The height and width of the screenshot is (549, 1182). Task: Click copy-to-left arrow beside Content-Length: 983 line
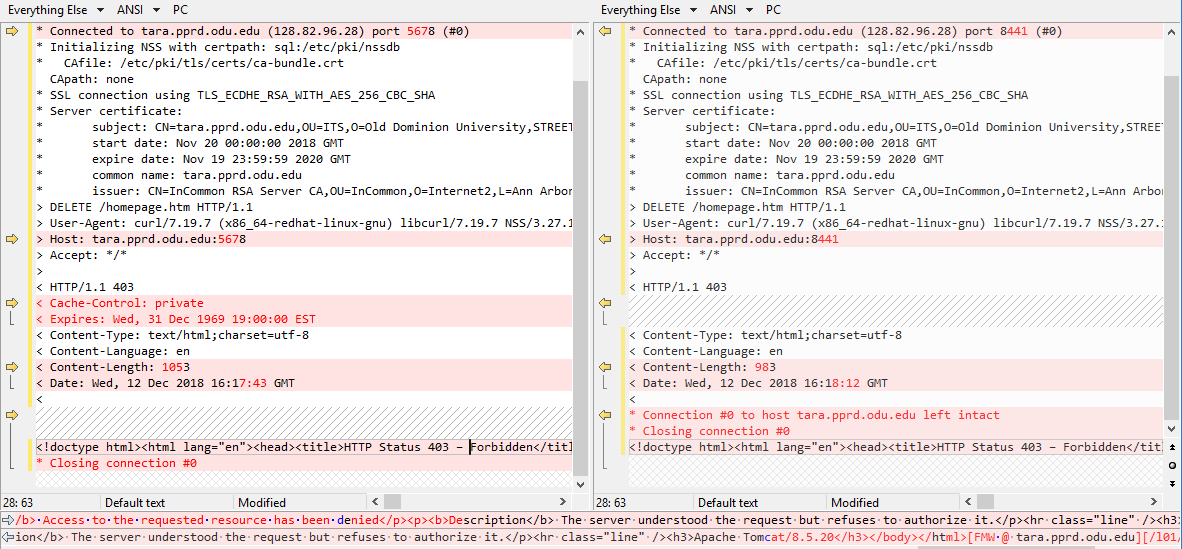[605, 367]
